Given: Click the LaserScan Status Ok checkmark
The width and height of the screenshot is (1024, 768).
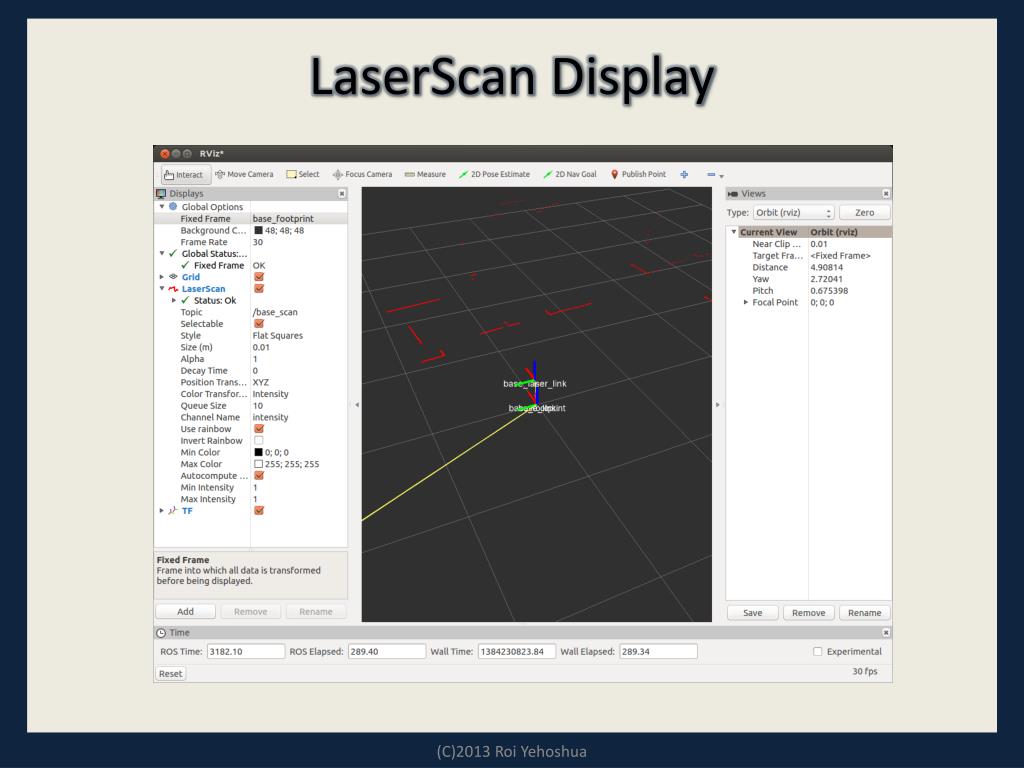Looking at the screenshot, I should point(185,300).
